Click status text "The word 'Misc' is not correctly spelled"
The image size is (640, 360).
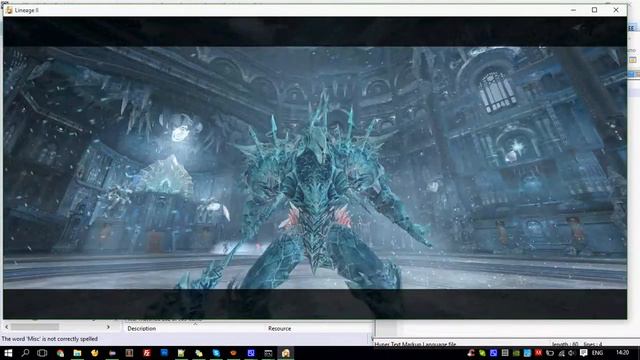coord(50,339)
